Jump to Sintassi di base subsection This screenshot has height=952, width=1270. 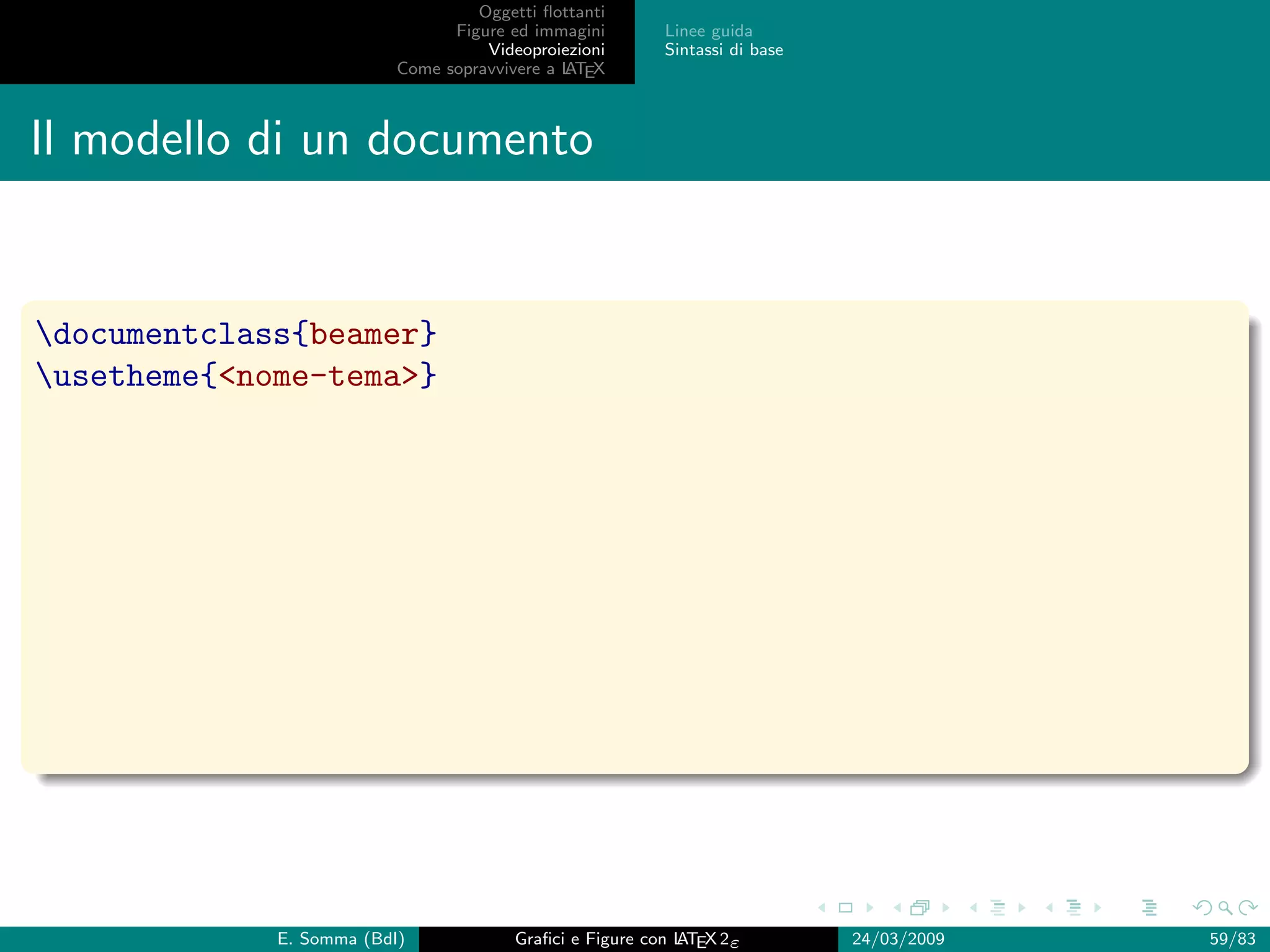tap(724, 50)
